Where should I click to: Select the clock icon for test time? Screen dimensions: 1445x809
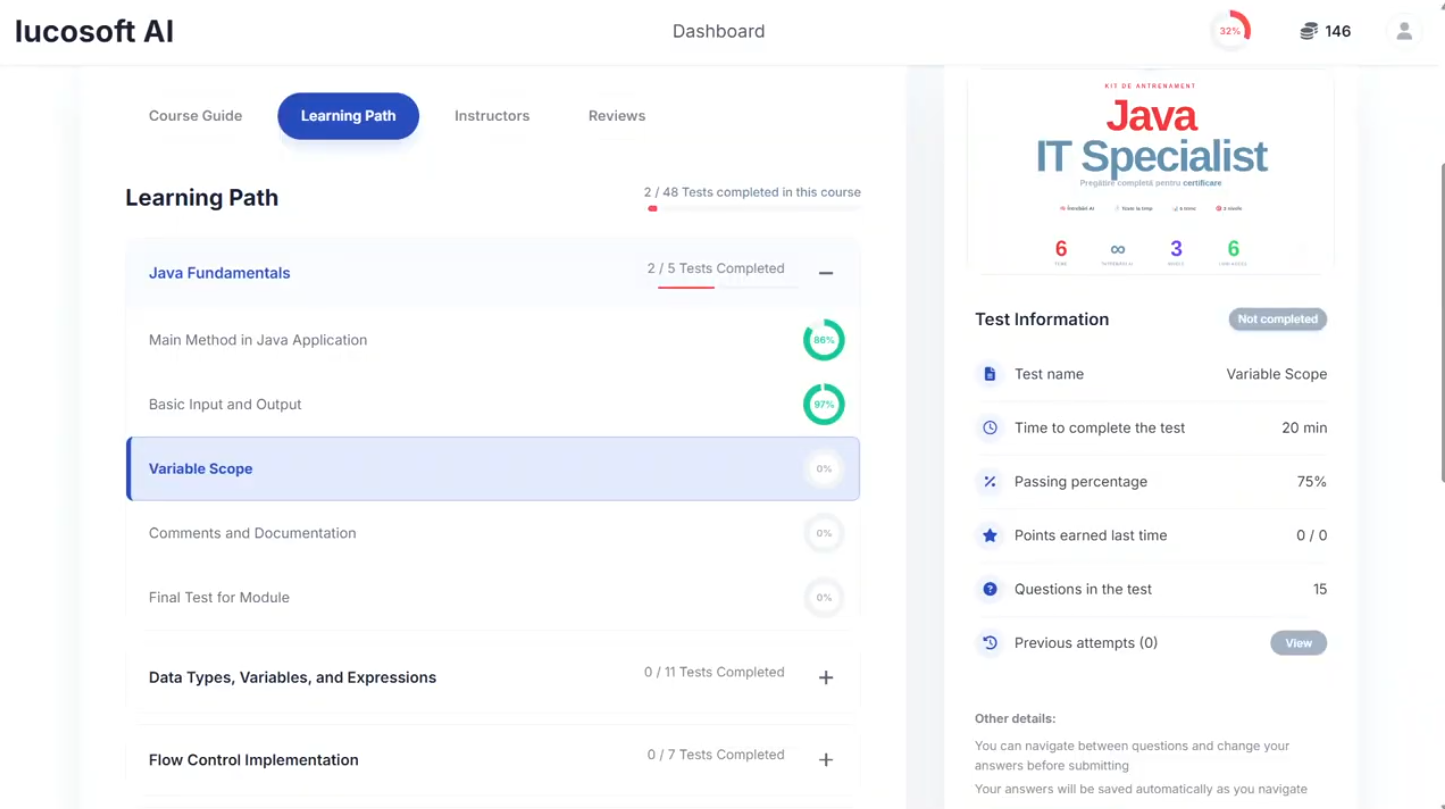989,427
